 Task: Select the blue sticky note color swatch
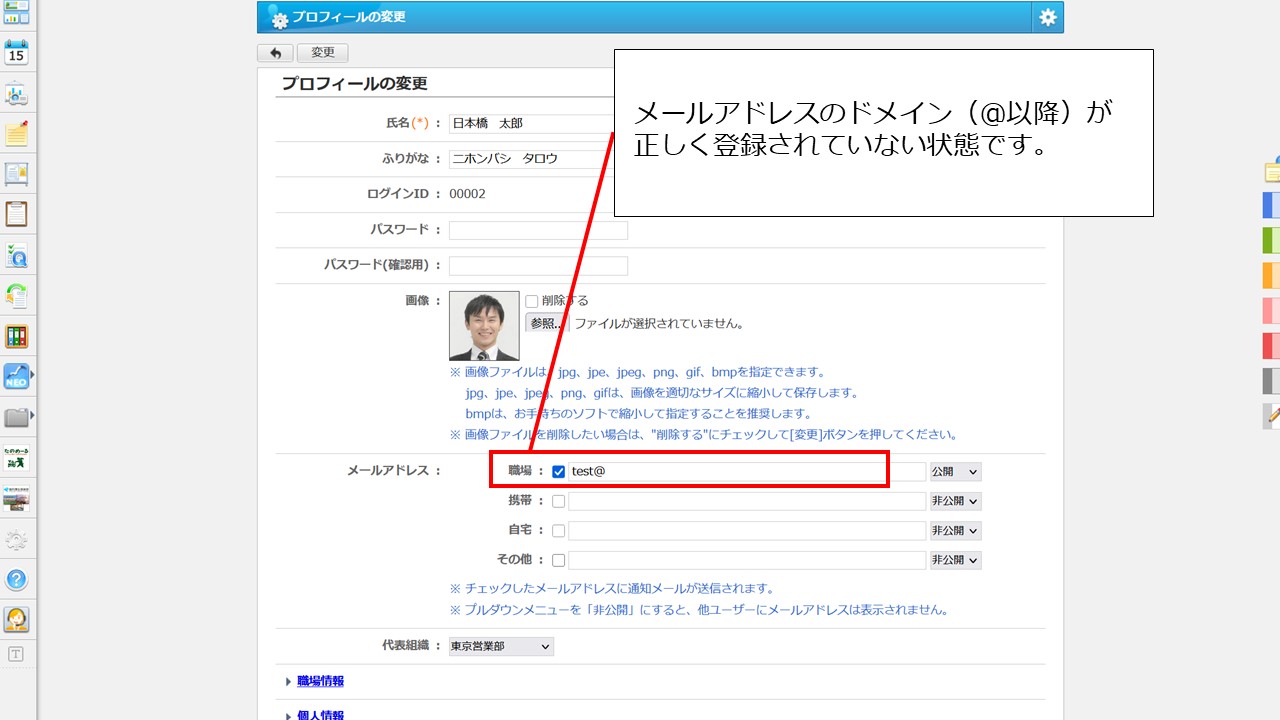point(1269,205)
